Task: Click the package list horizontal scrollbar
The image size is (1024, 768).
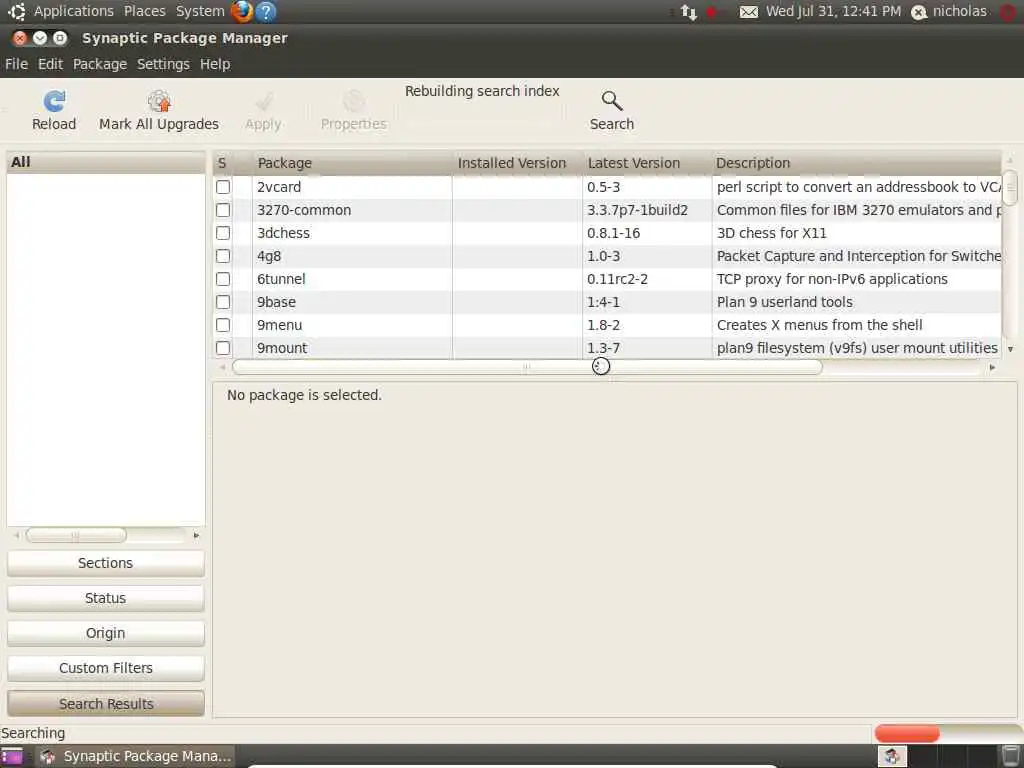Action: point(526,367)
